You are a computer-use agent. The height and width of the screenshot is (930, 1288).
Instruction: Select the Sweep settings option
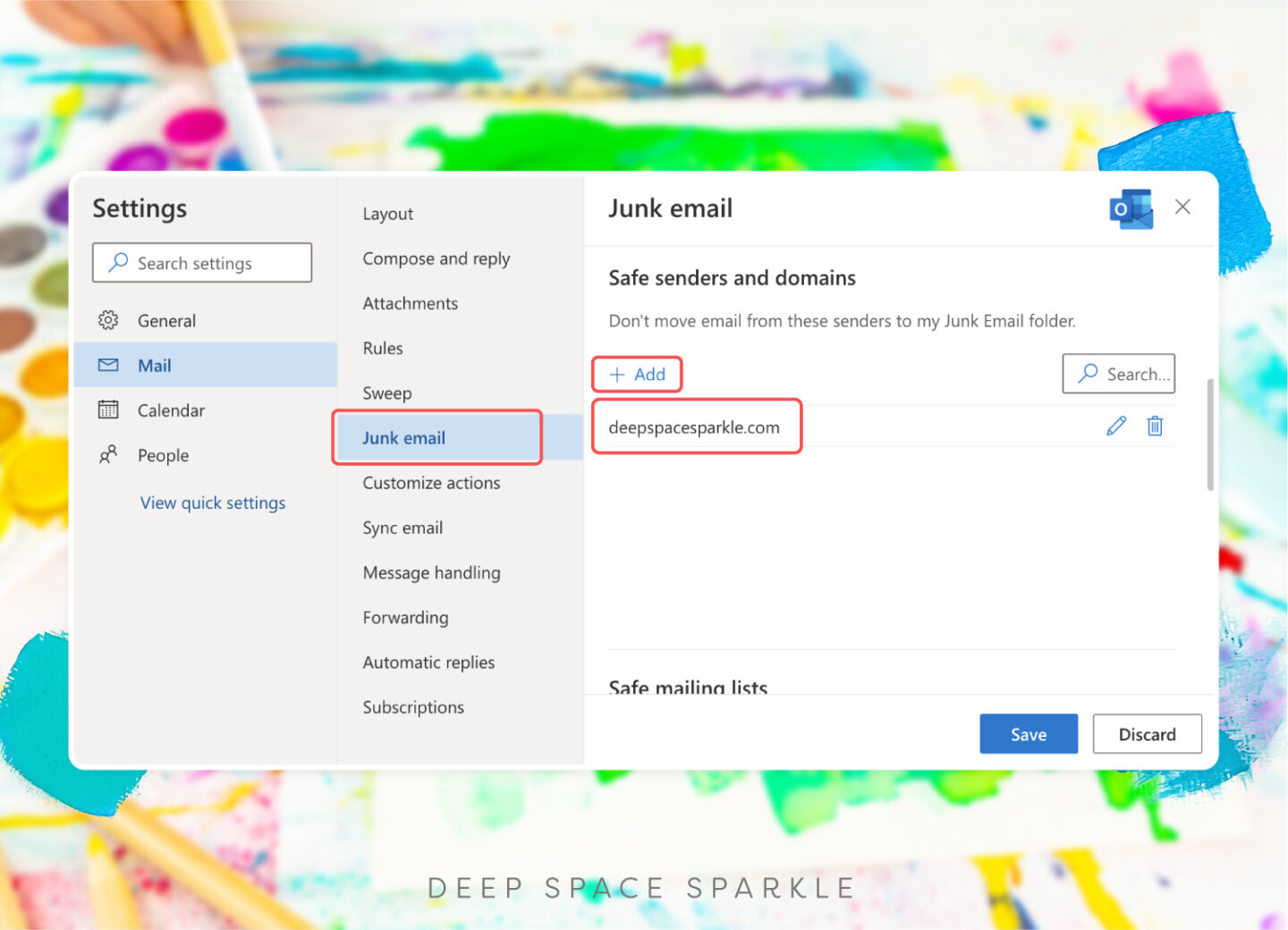coord(386,393)
